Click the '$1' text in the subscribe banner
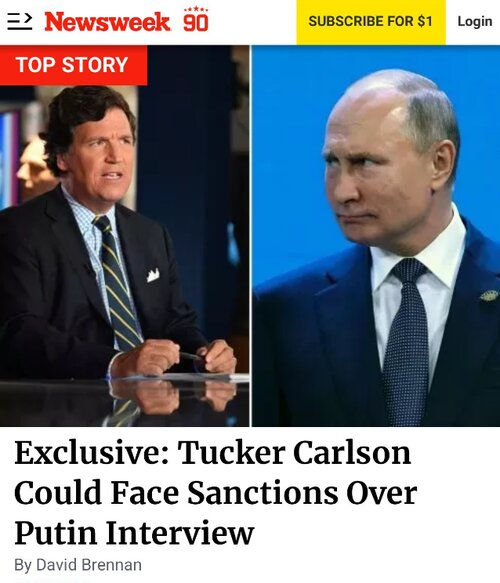500x583 pixels. (425, 21)
